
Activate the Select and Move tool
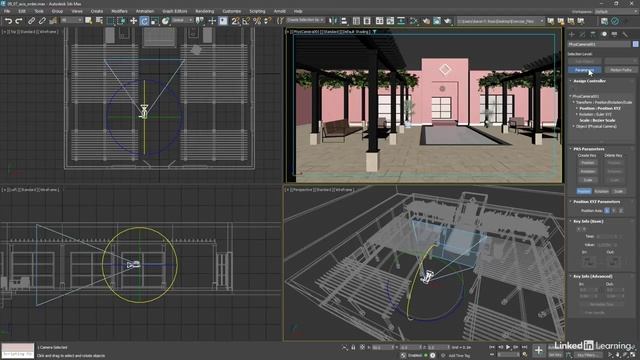(133, 21)
